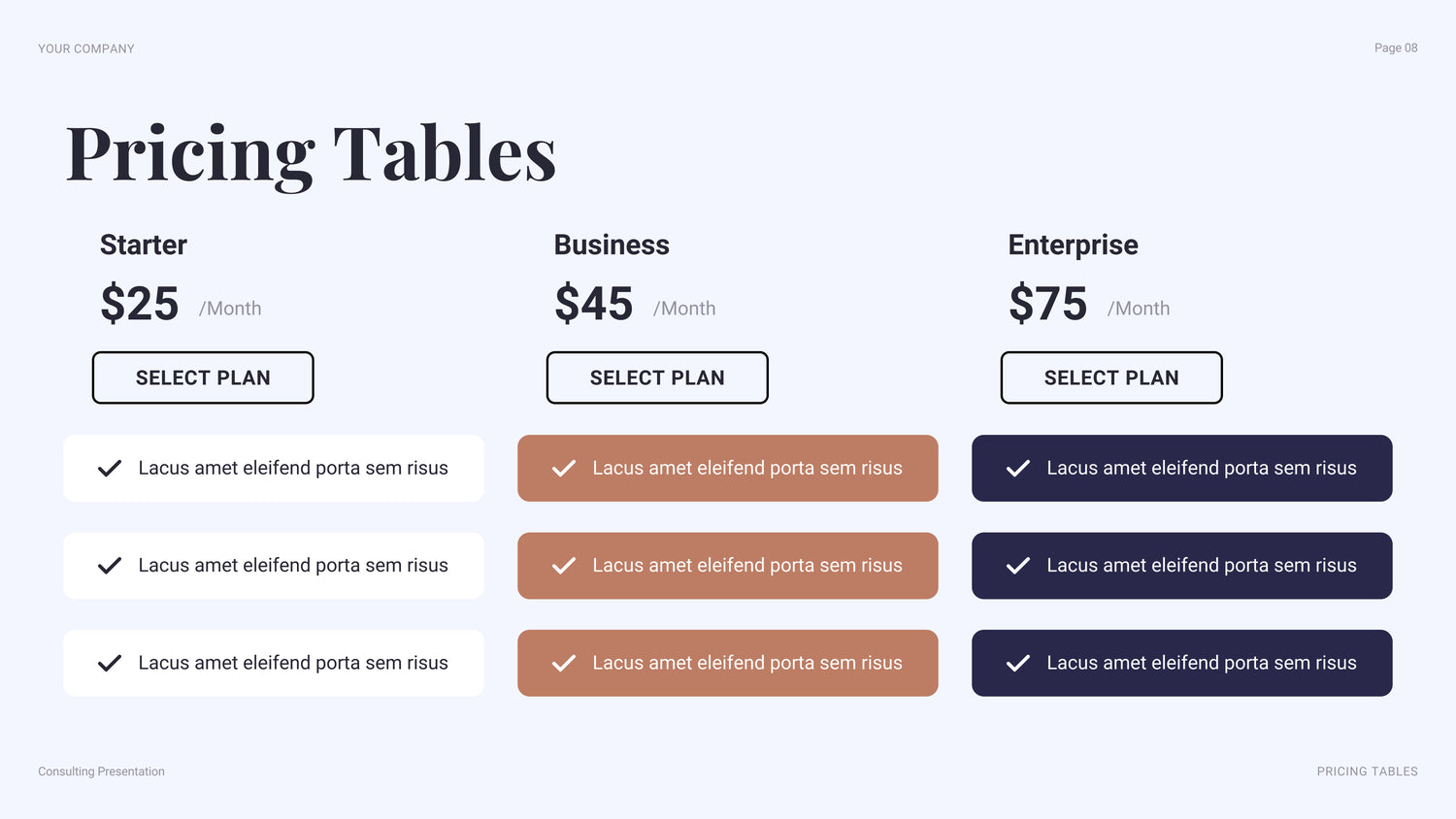Click the Enterprise plan's SELECT PLAN button
Screen dimensions: 1456x819
(x=1111, y=377)
